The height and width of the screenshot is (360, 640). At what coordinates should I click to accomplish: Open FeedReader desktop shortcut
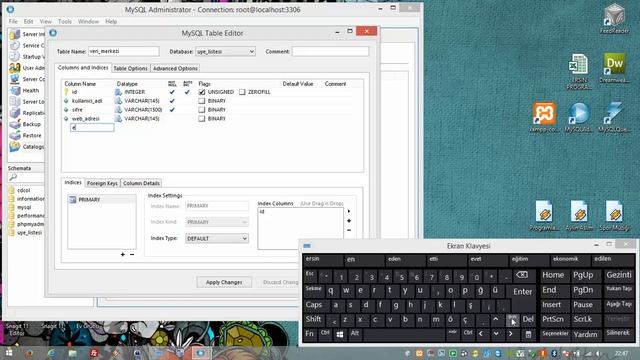[x=614, y=18]
